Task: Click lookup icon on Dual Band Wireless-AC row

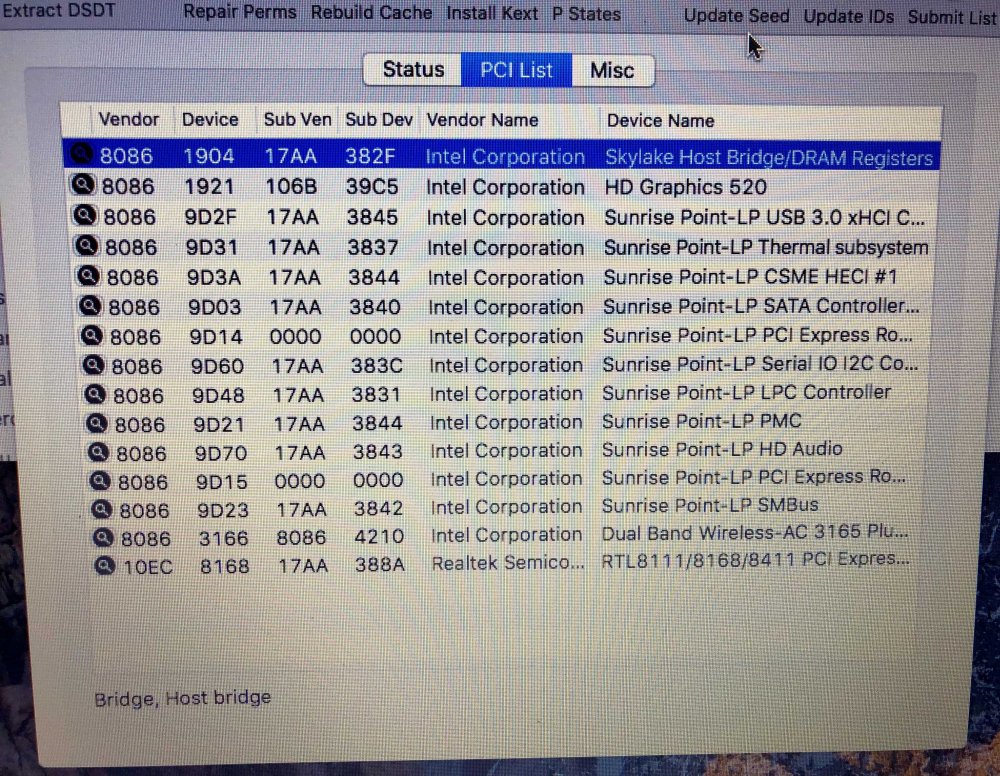Action: [x=103, y=538]
